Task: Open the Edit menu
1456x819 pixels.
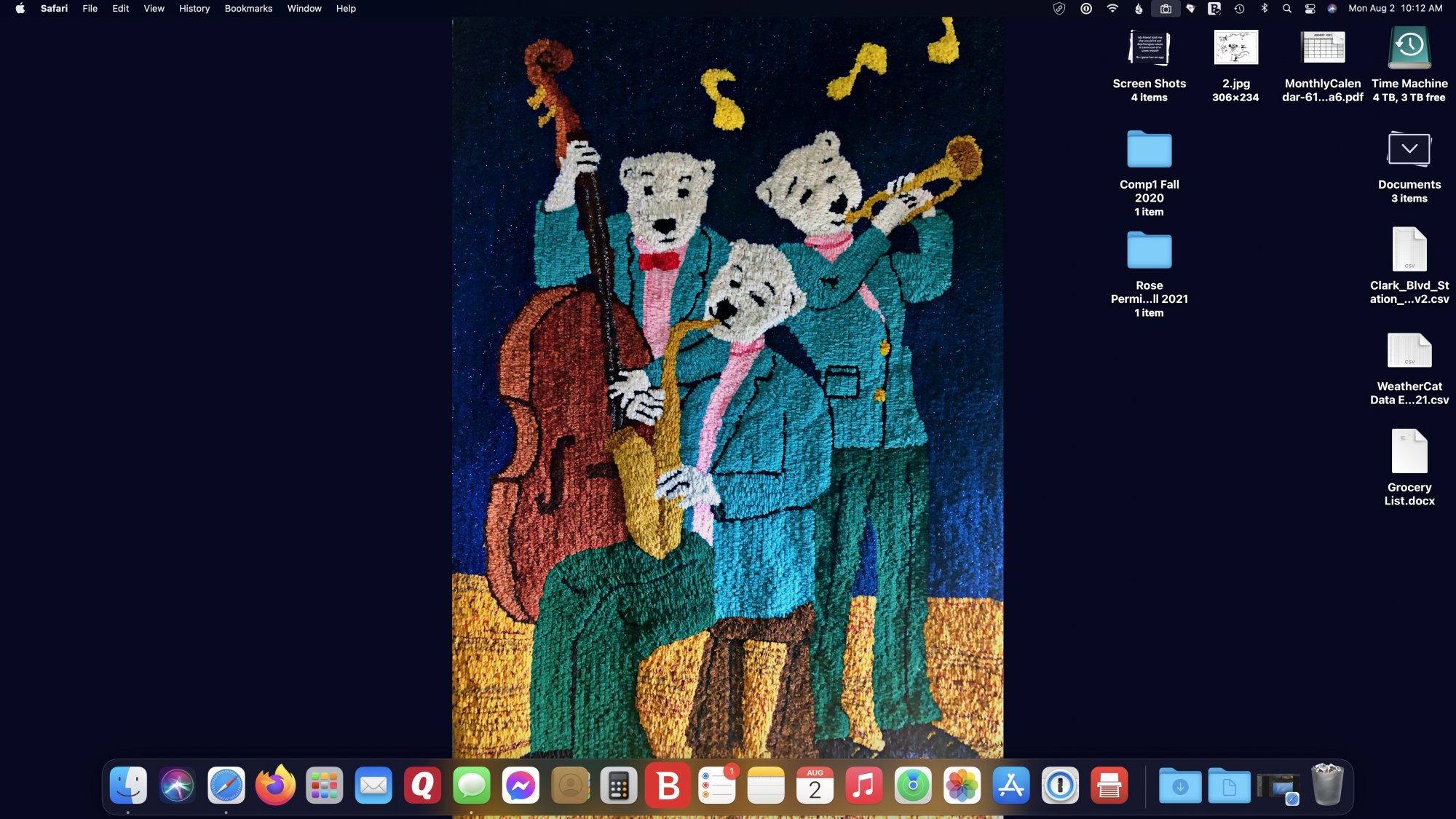Action: pos(121,9)
